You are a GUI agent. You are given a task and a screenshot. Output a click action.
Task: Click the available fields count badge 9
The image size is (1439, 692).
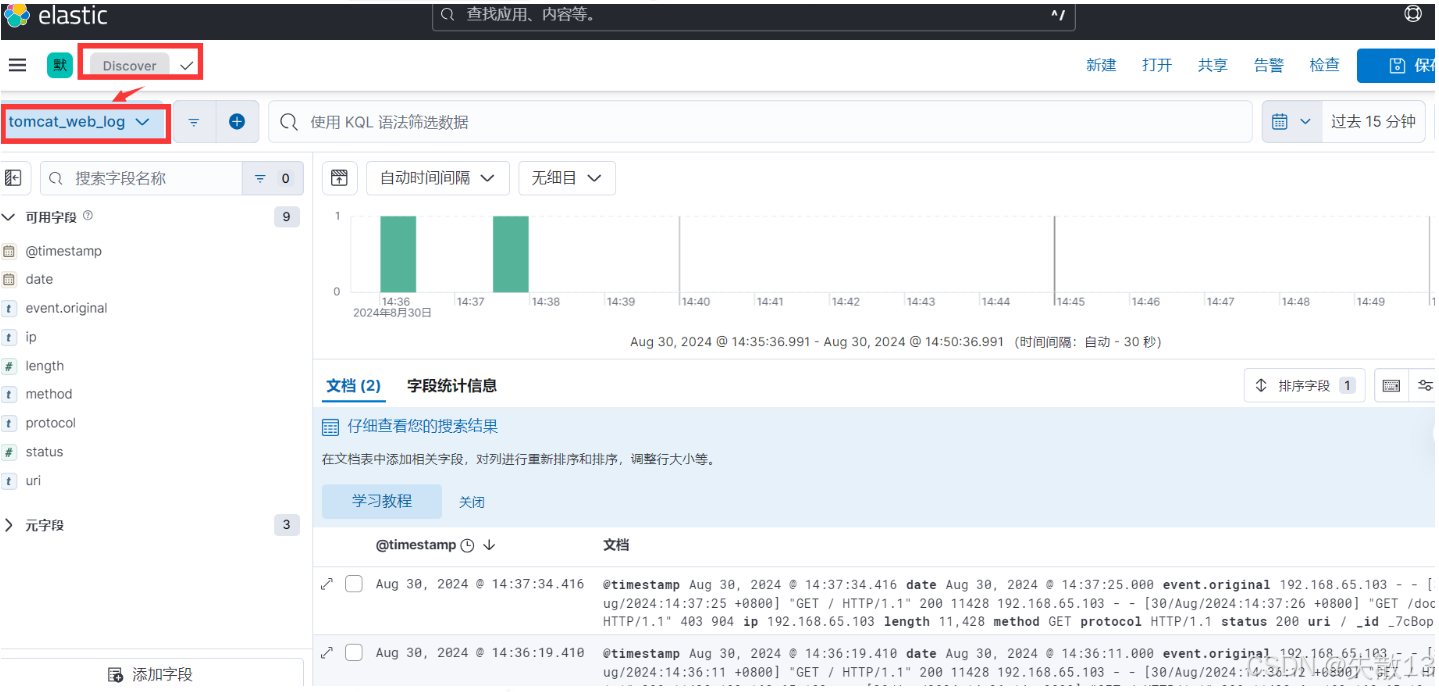[x=287, y=217]
